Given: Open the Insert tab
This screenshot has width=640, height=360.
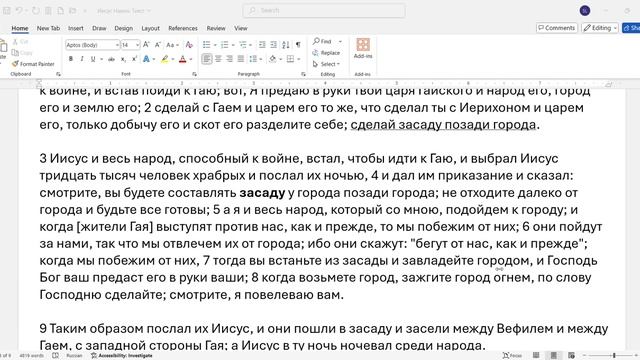Looking at the screenshot, I should [76, 28].
